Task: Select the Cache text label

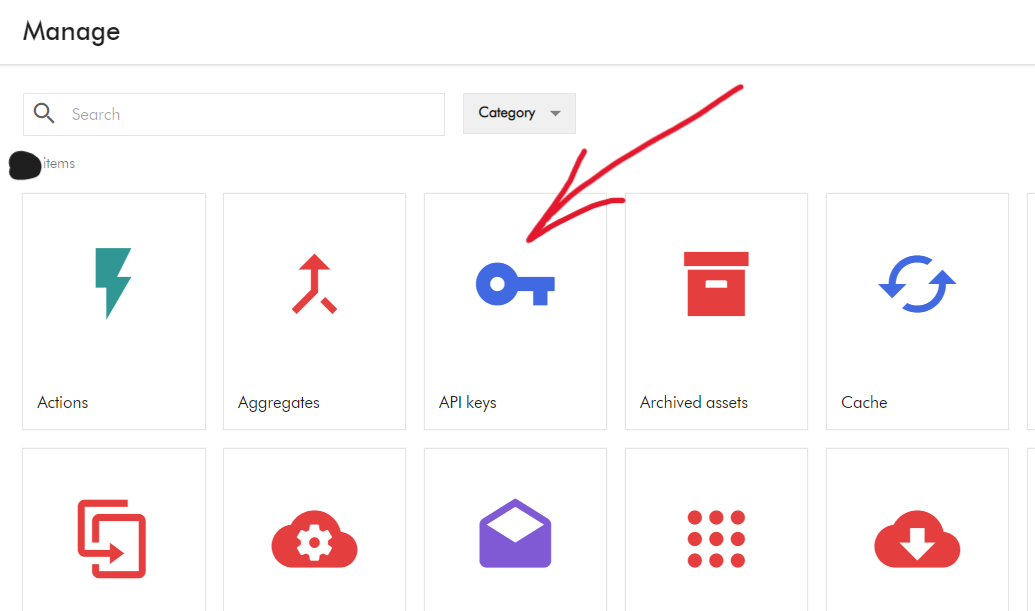Action: tap(864, 402)
